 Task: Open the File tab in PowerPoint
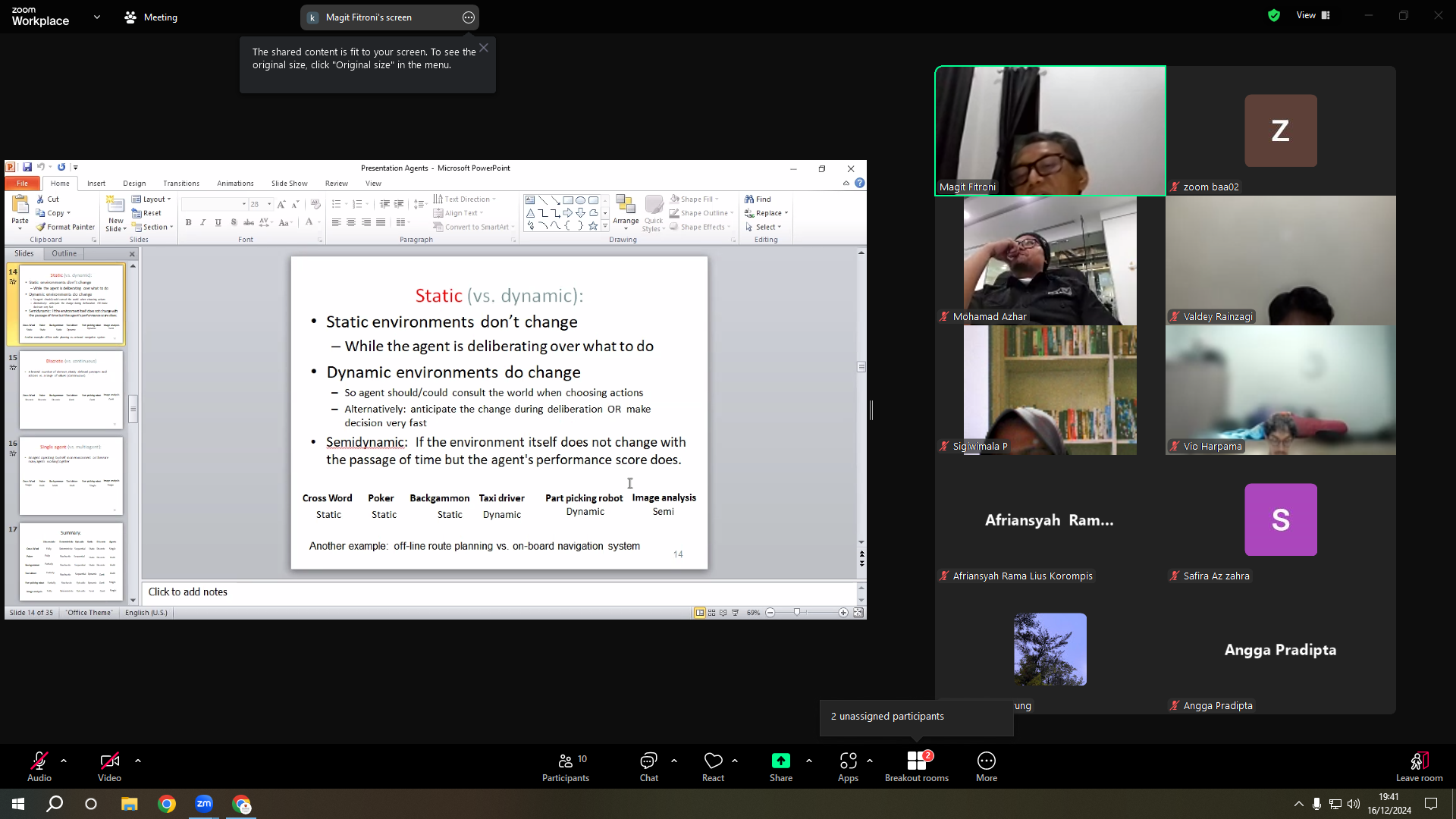23,184
